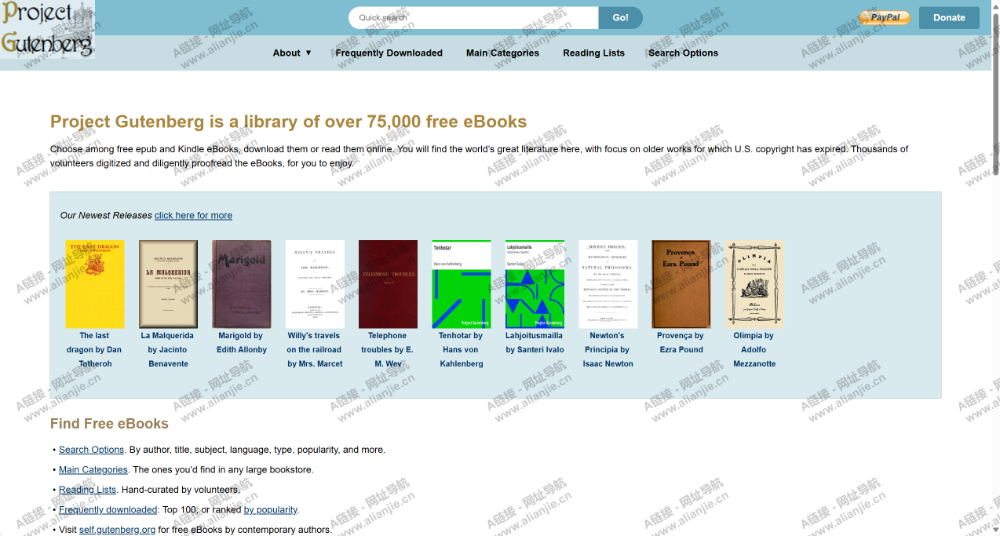The image size is (1000, 536).
Task: Click the 'Find Free eBooks' heading
Action: tap(109, 424)
